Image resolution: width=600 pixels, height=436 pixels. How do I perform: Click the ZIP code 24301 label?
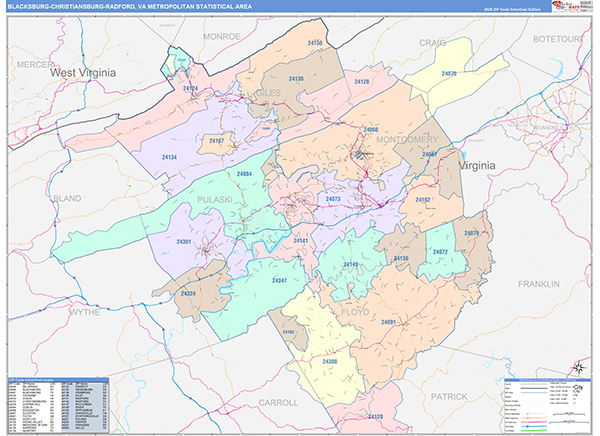183,243
